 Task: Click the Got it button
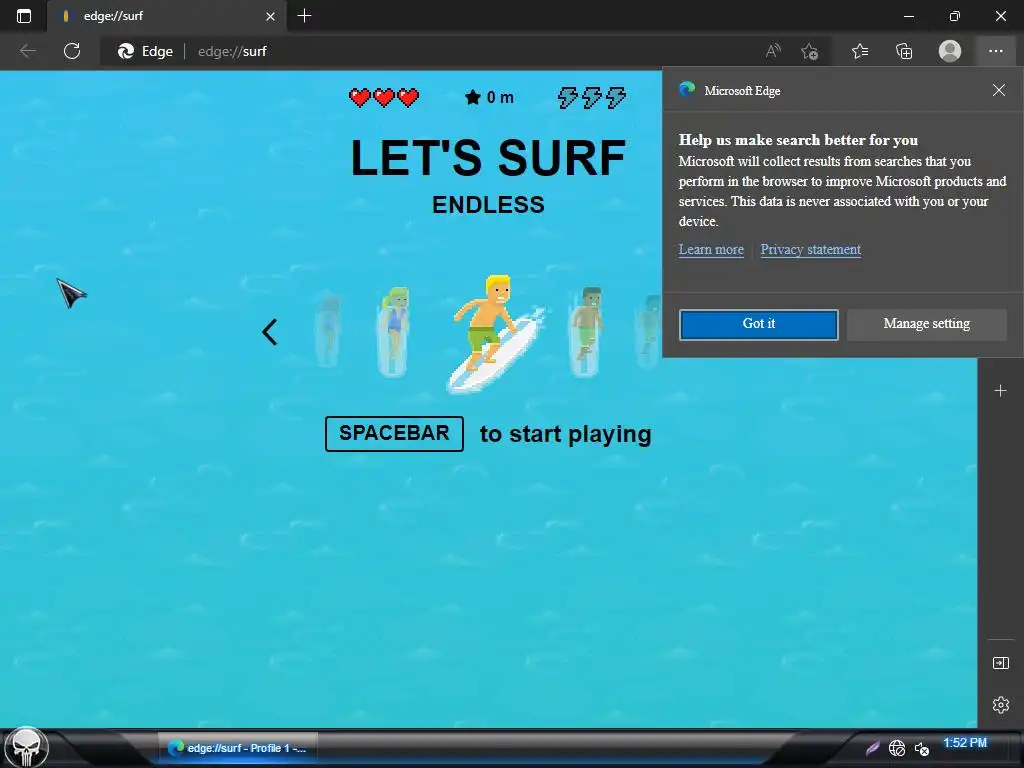click(759, 325)
